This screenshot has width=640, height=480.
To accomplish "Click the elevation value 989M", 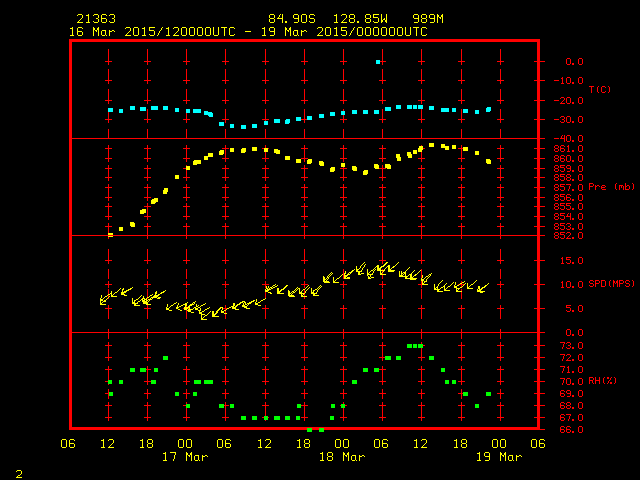I will tap(428, 19).
